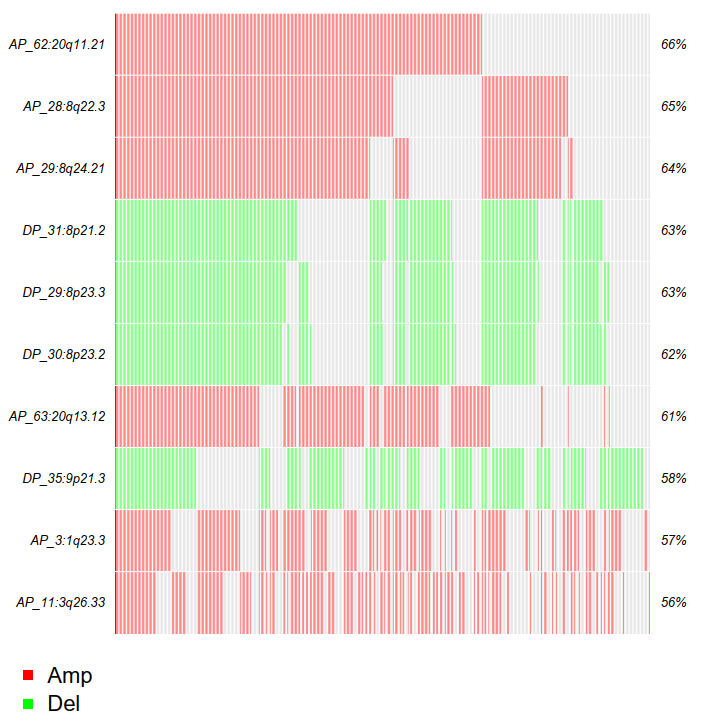Select the 61% frequency value
The width and height of the screenshot is (705, 722).
(x=674, y=416)
